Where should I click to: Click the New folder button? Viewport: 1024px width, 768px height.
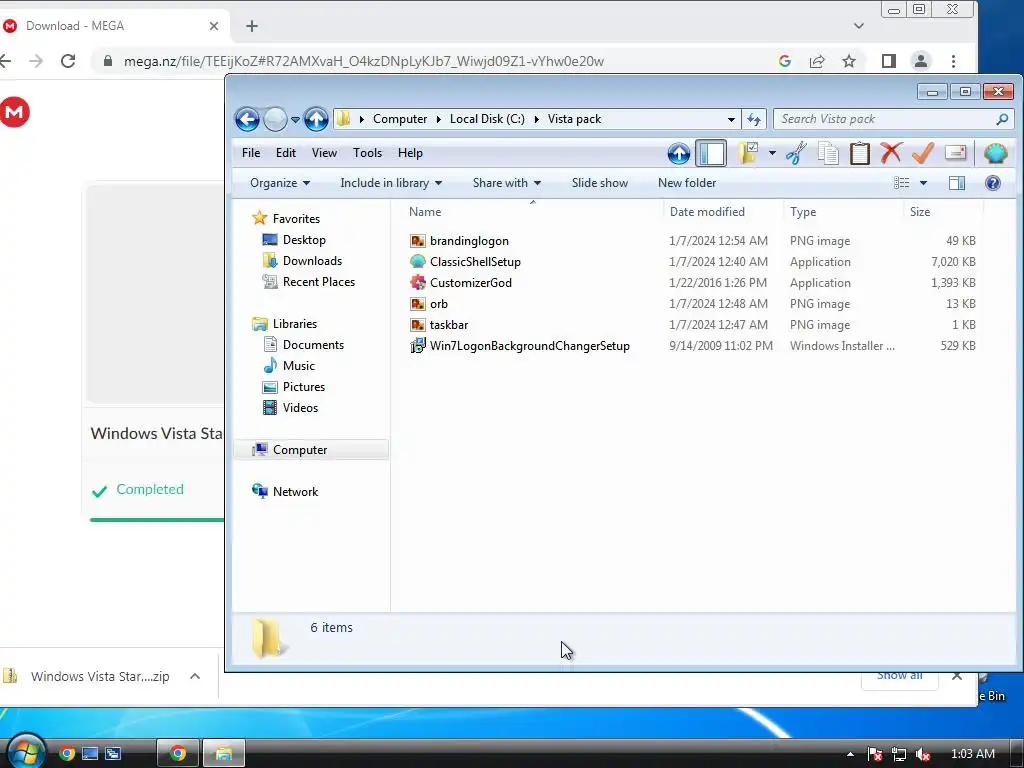(687, 183)
